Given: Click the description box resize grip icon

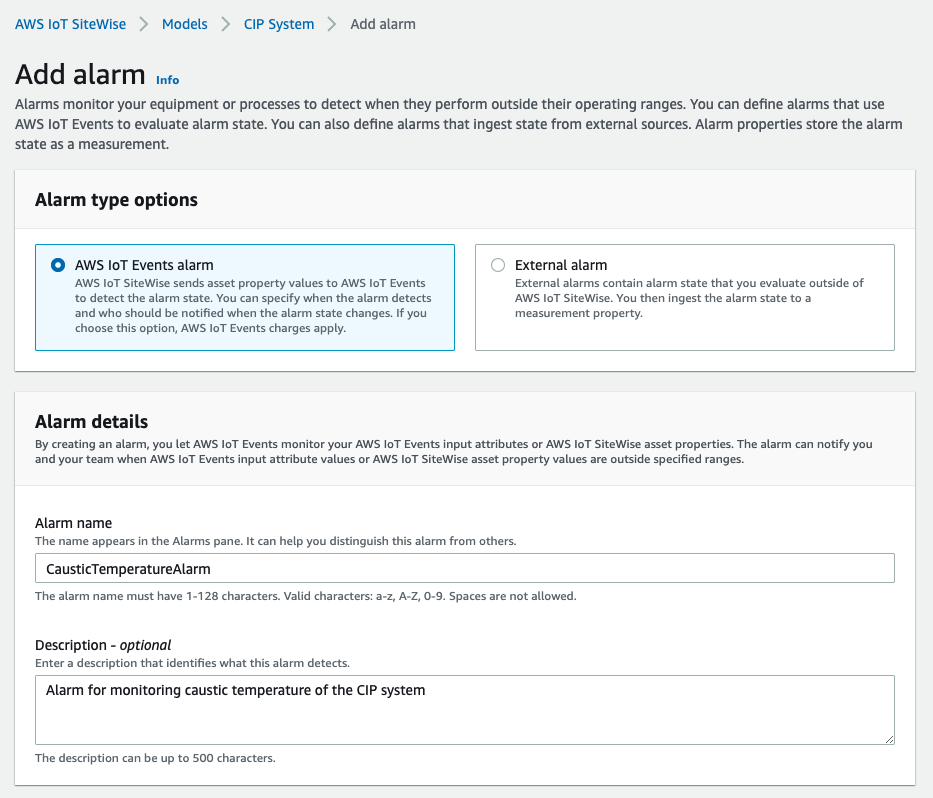Looking at the screenshot, I should click(x=889, y=738).
